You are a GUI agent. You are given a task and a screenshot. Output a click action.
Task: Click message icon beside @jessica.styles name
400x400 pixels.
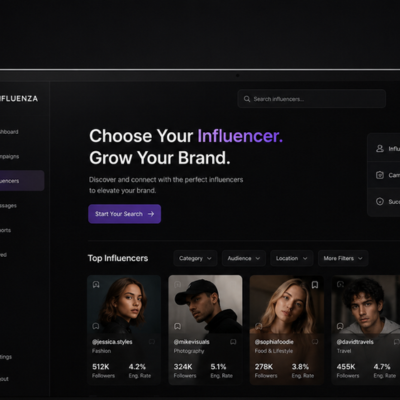152,342
